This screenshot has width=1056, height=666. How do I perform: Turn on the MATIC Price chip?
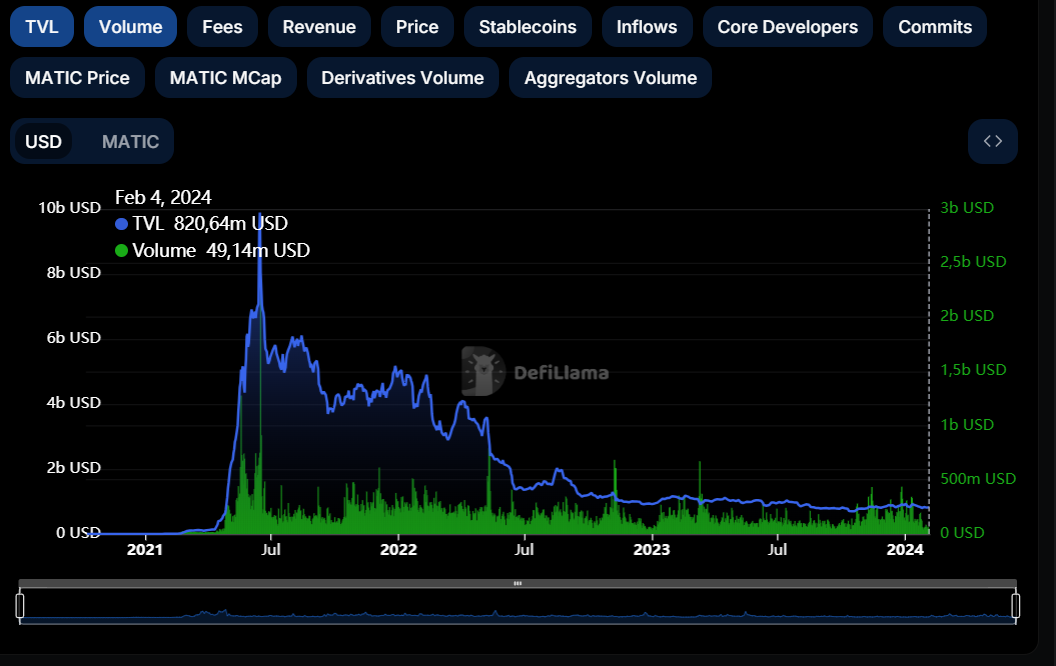point(77,77)
